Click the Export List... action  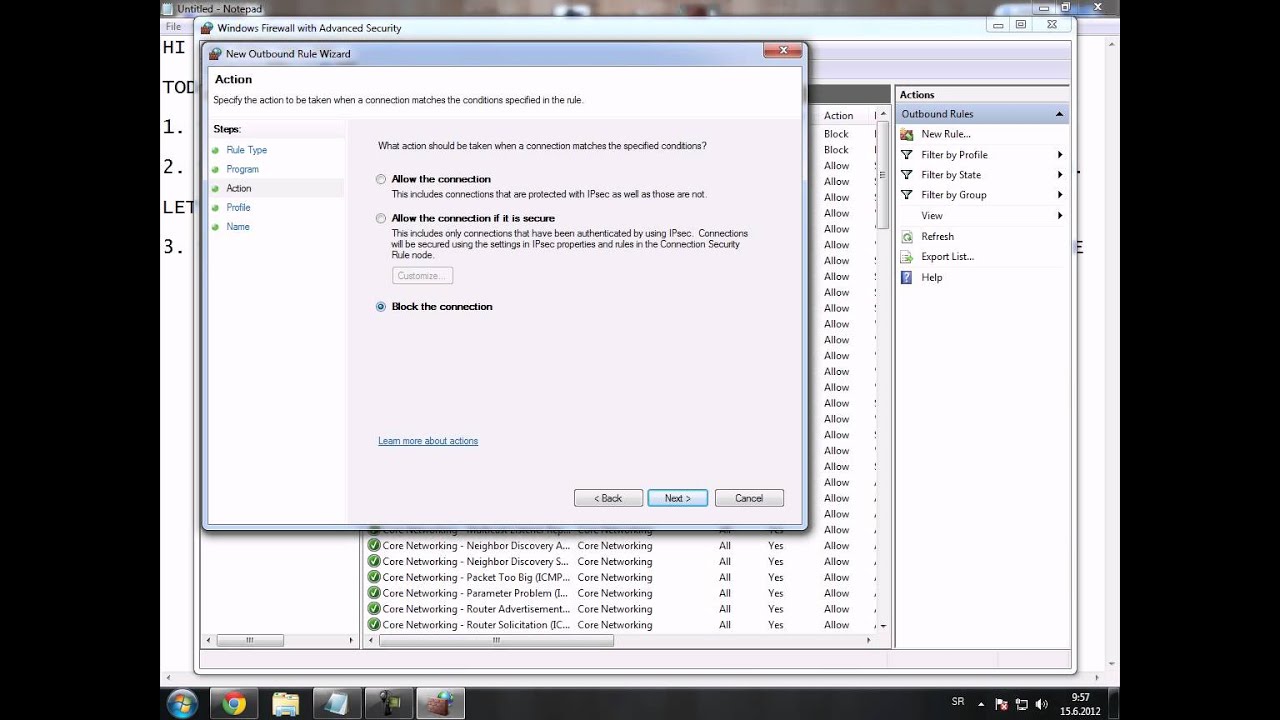pos(948,257)
